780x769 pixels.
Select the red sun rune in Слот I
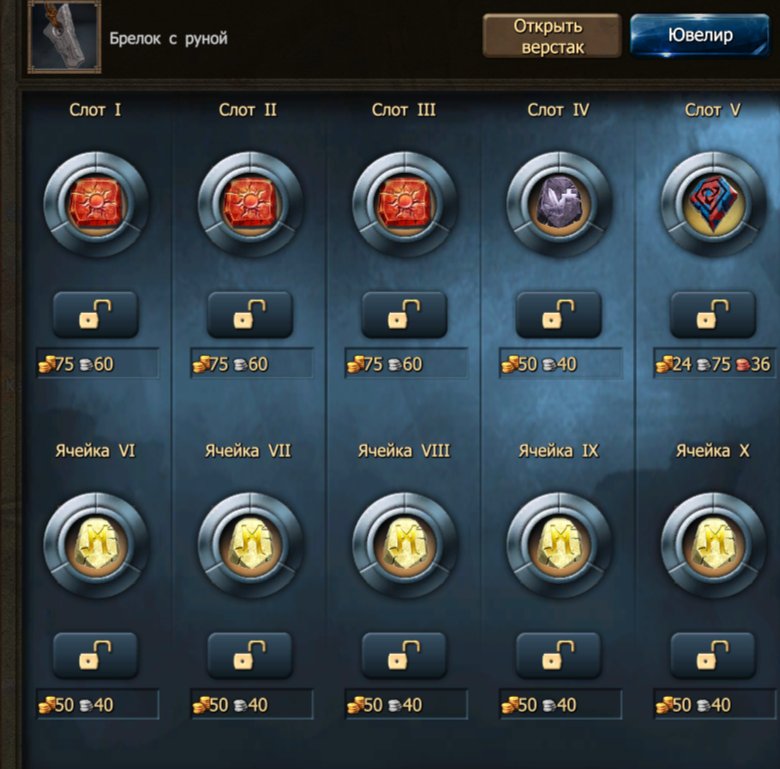point(96,204)
